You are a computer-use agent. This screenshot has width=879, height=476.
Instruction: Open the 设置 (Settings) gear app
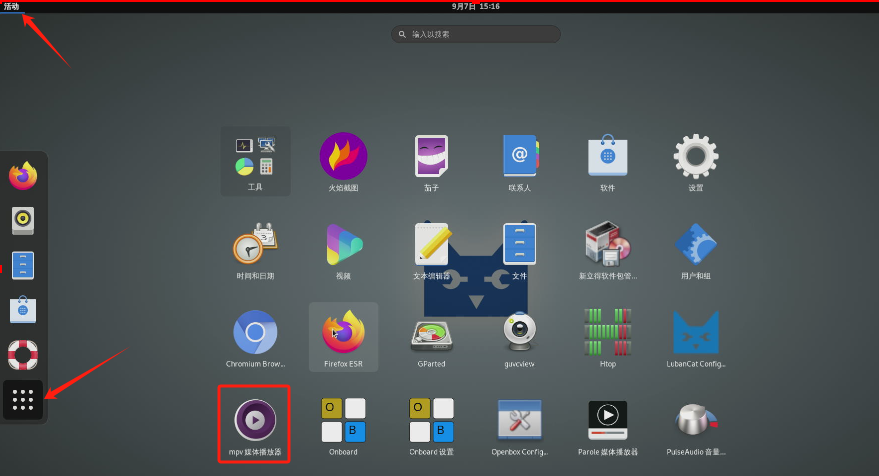pyautogui.click(x=695, y=156)
